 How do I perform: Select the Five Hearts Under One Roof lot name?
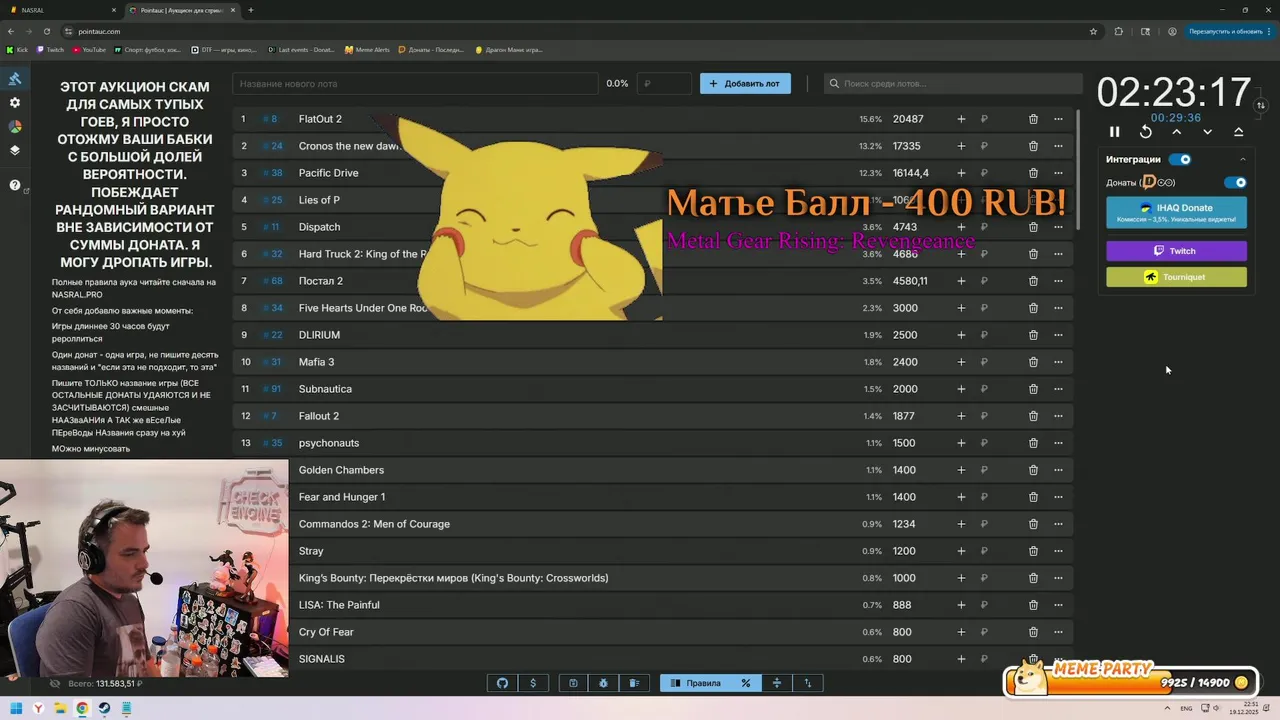click(364, 308)
